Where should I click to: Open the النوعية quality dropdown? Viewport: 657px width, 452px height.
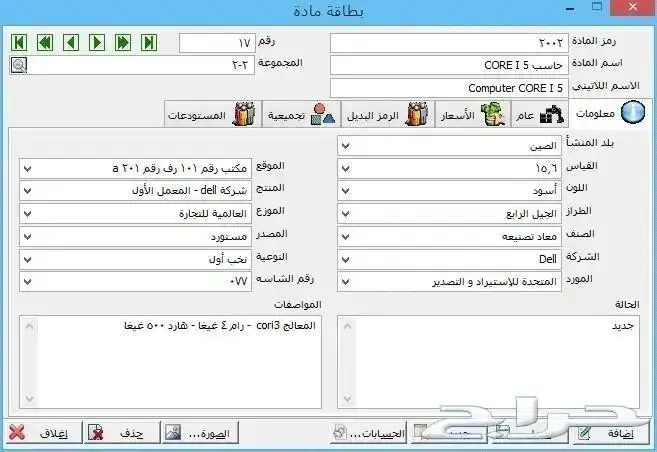click(27, 259)
